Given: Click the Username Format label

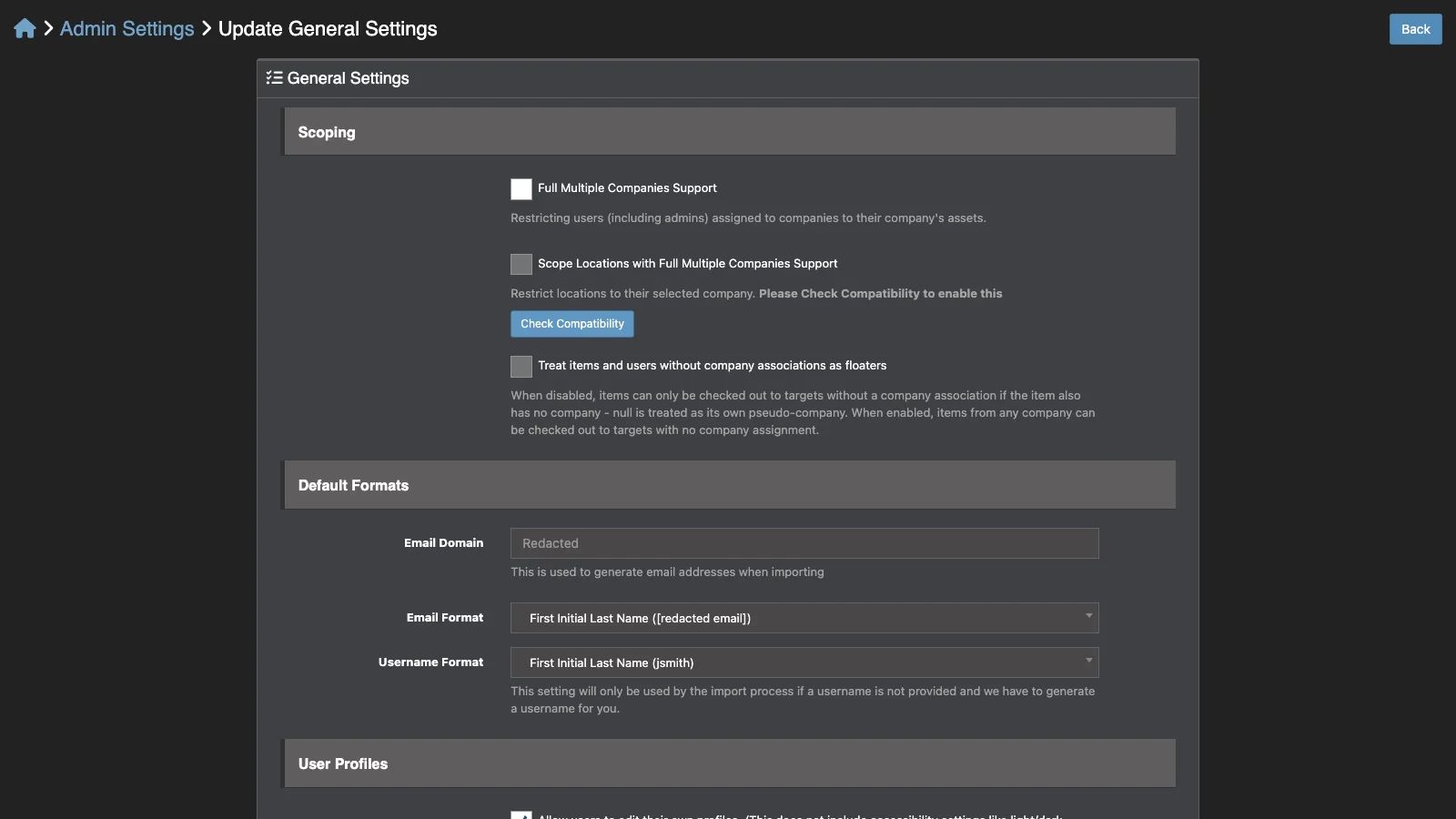Looking at the screenshot, I should [430, 662].
